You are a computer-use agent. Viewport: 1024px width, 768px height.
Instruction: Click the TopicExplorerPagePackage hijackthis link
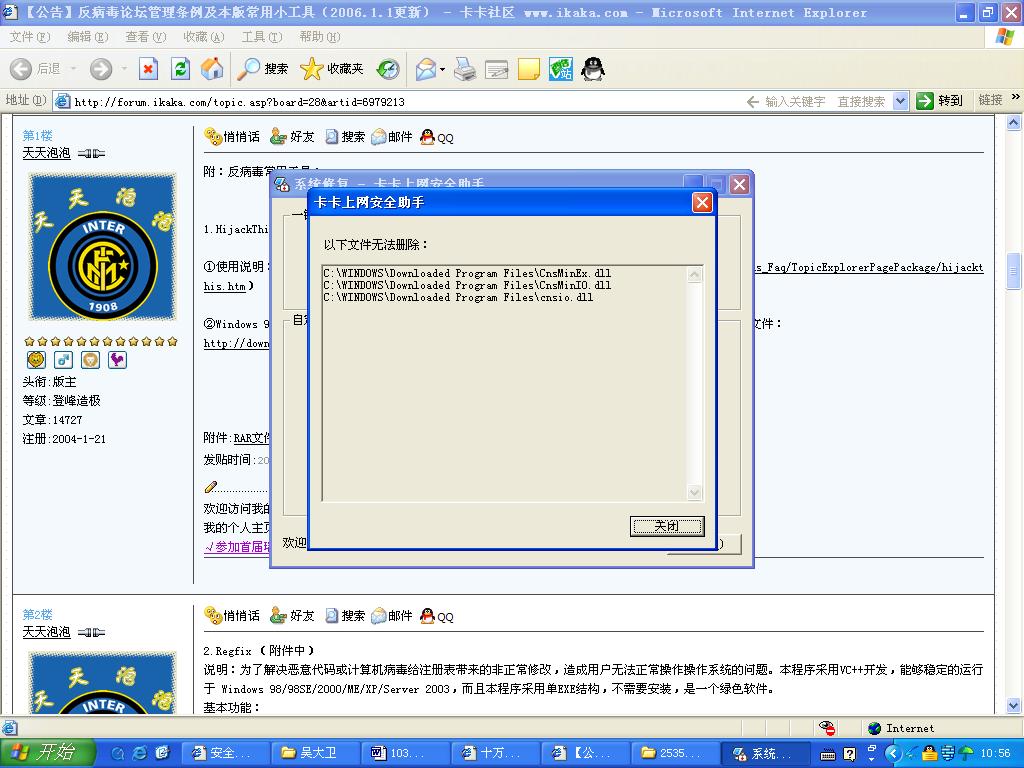[x=869, y=267]
